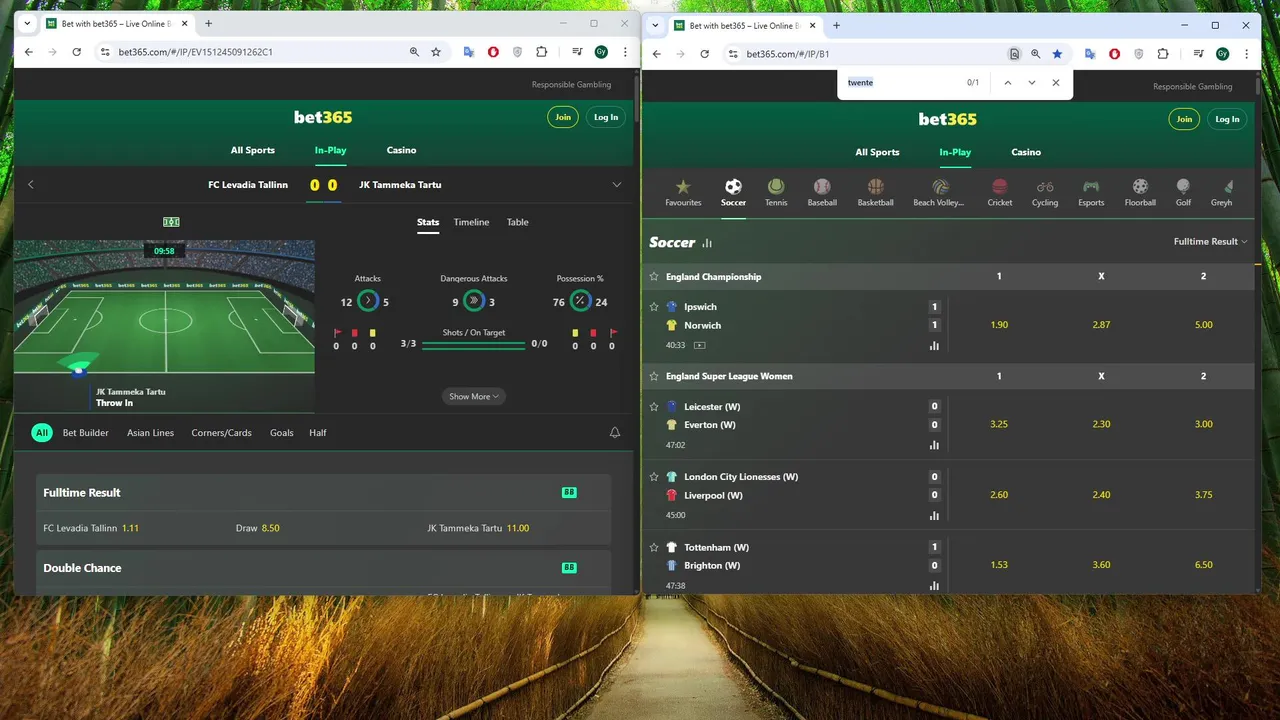Bet on Ipswich home win 1.90
The width and height of the screenshot is (1280, 720).
pos(998,324)
